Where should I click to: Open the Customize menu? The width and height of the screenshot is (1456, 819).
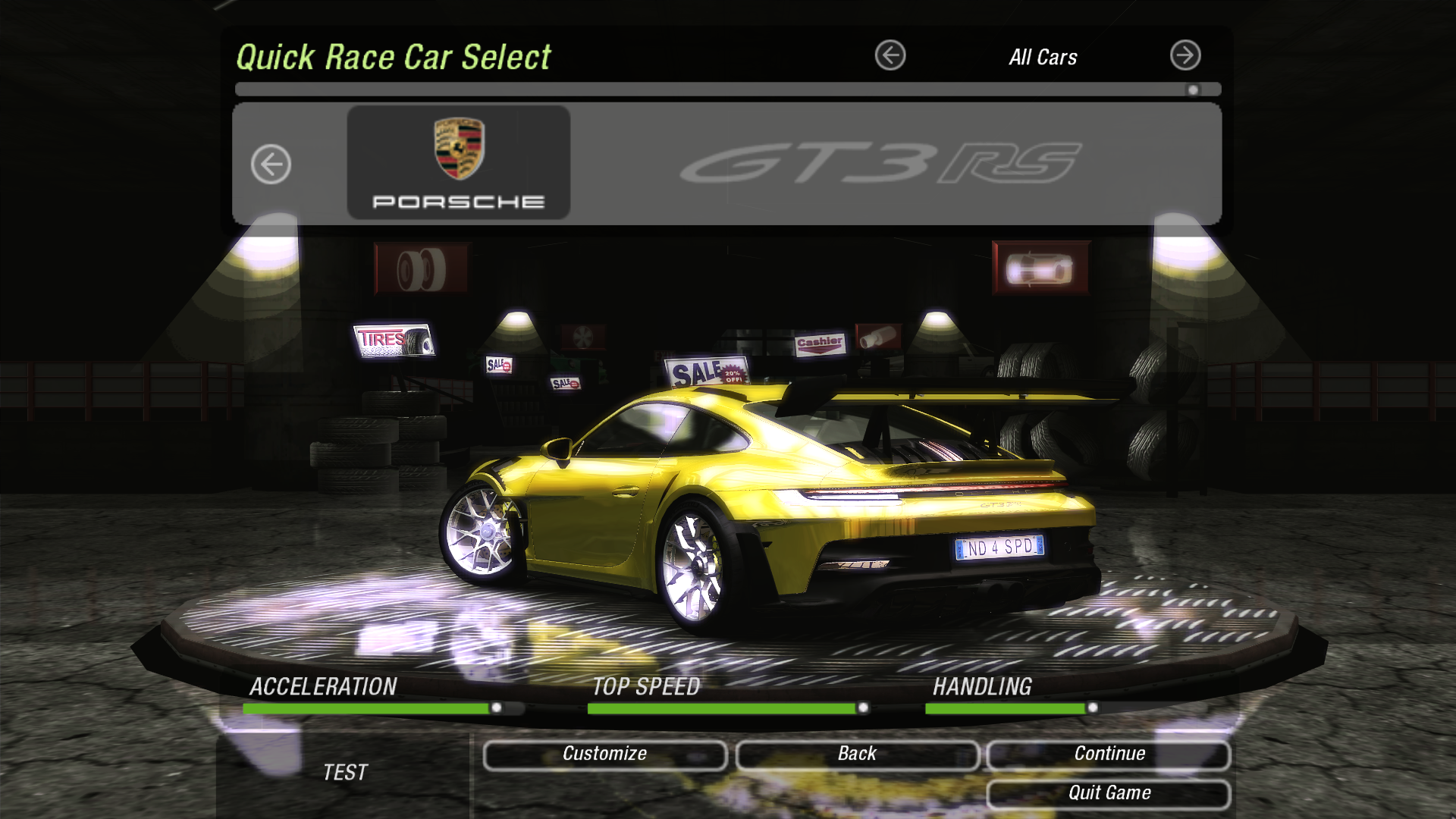coord(604,755)
